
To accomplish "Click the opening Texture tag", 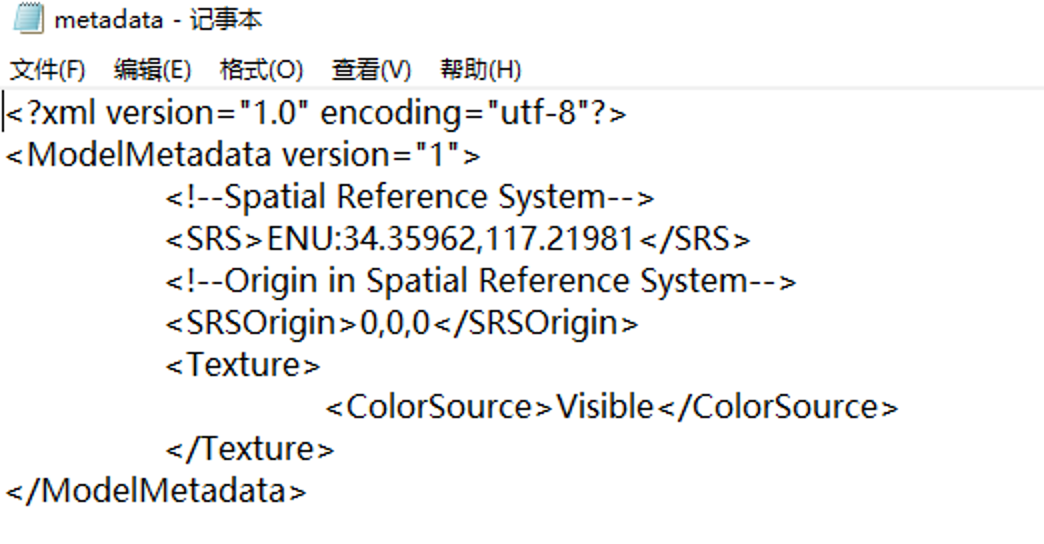I will tap(243, 365).
